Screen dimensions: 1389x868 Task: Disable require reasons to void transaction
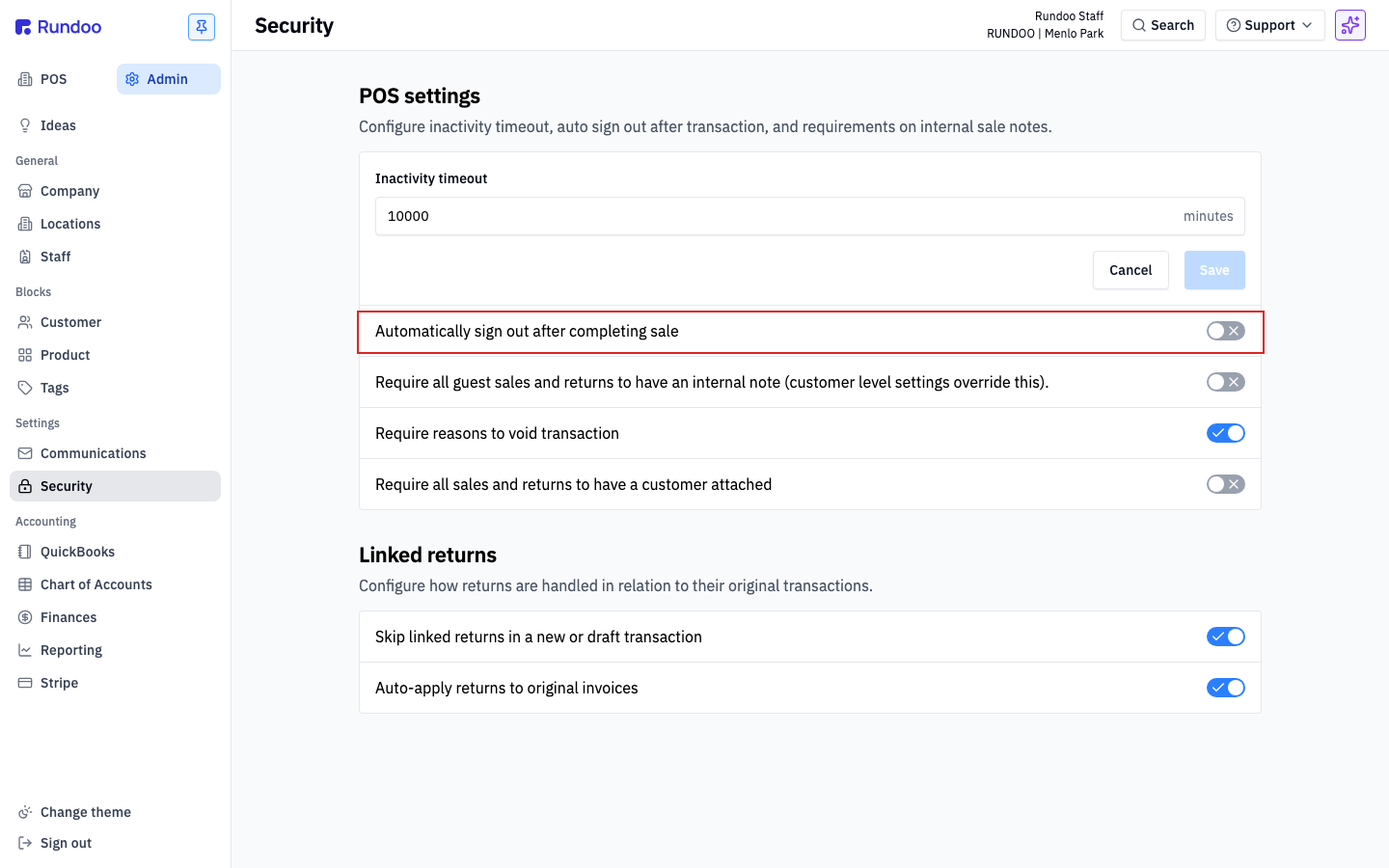1226,433
